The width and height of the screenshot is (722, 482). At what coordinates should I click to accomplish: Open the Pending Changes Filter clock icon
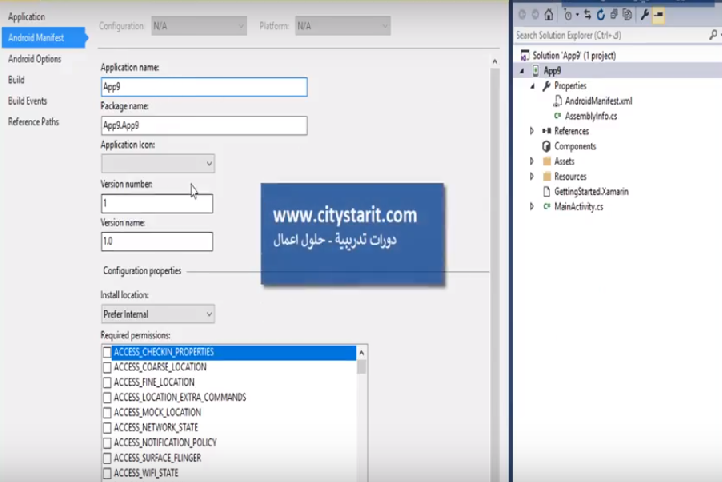coord(568,15)
